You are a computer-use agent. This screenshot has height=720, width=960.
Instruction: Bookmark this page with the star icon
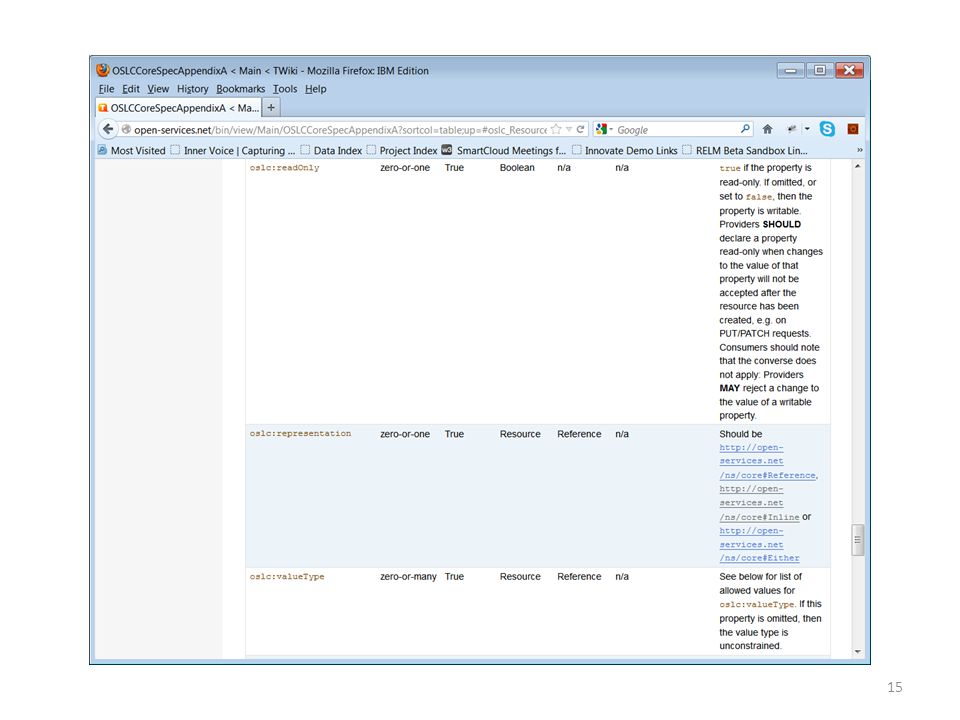pyautogui.click(x=556, y=129)
